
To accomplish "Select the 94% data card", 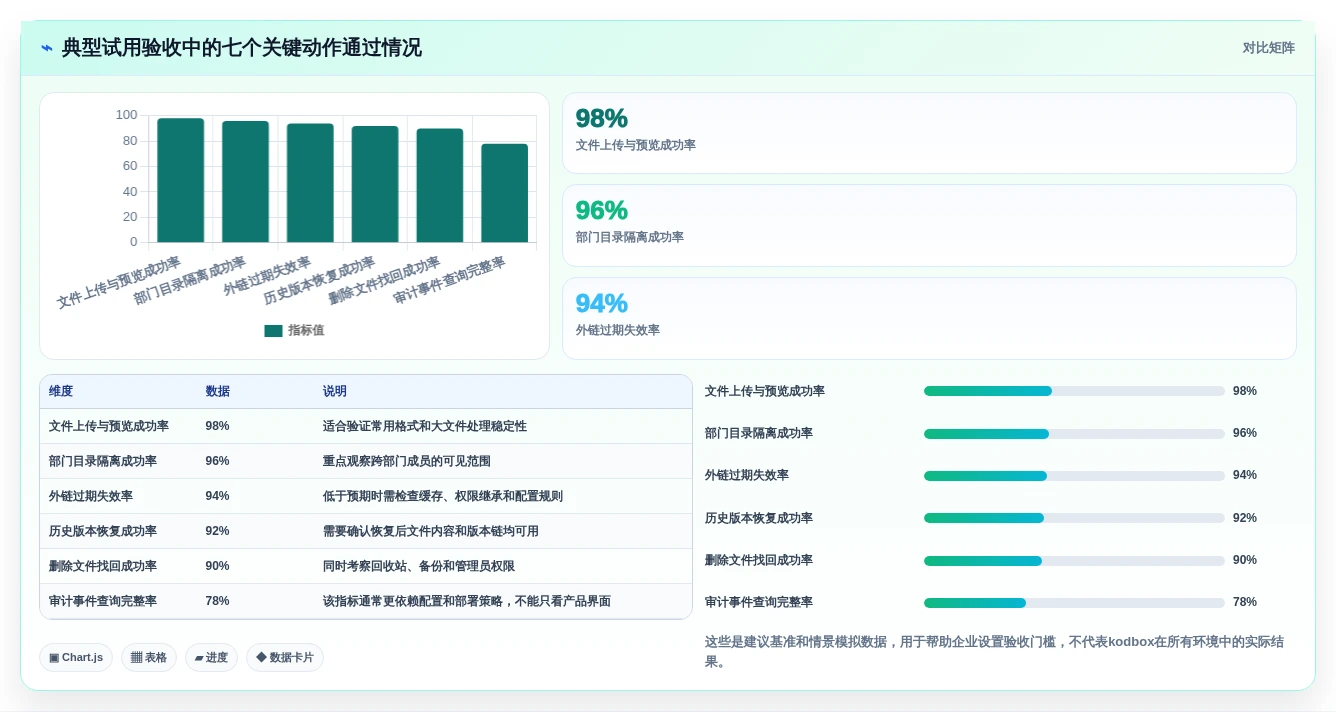I will coord(929,318).
